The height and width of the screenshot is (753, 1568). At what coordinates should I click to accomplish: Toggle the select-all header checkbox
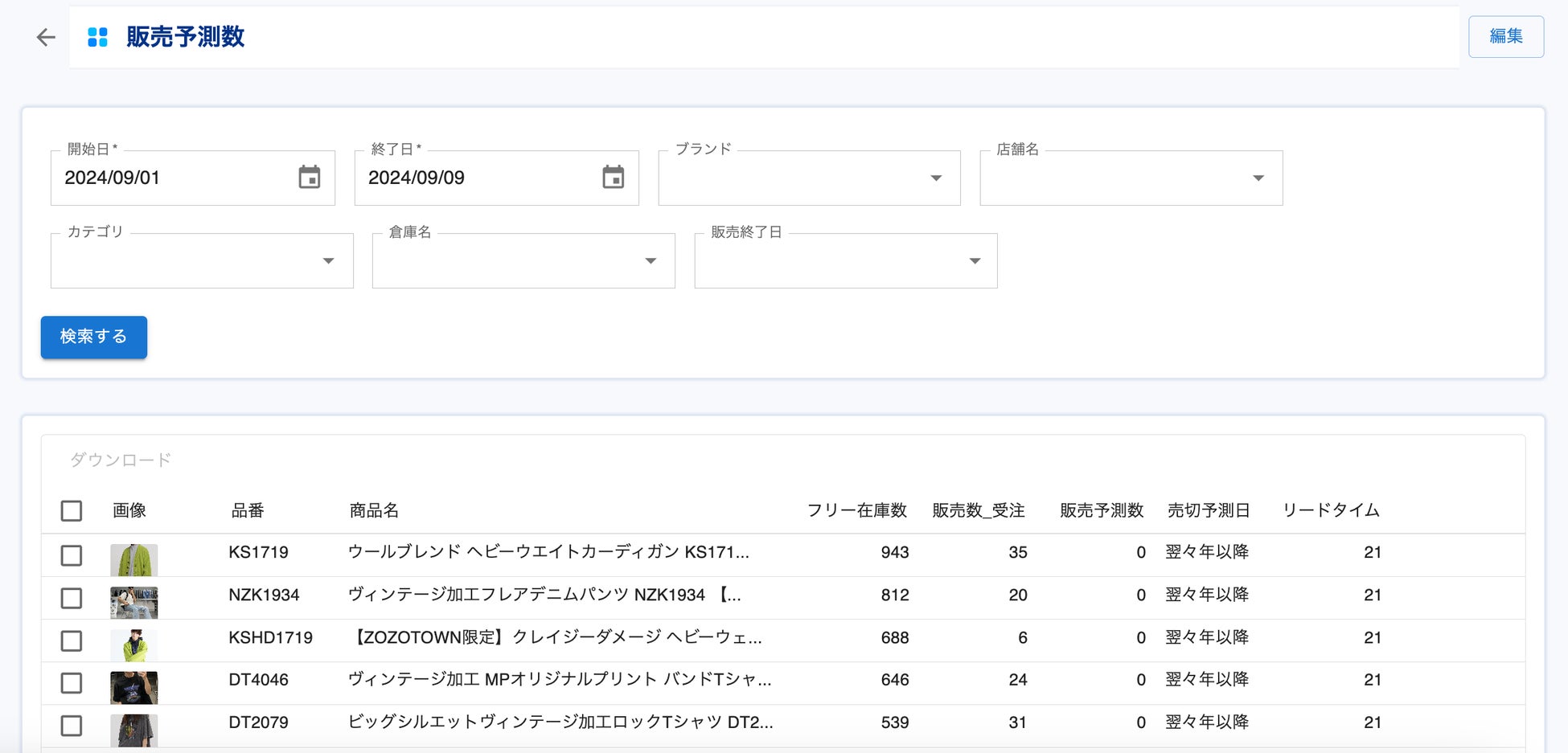click(72, 511)
